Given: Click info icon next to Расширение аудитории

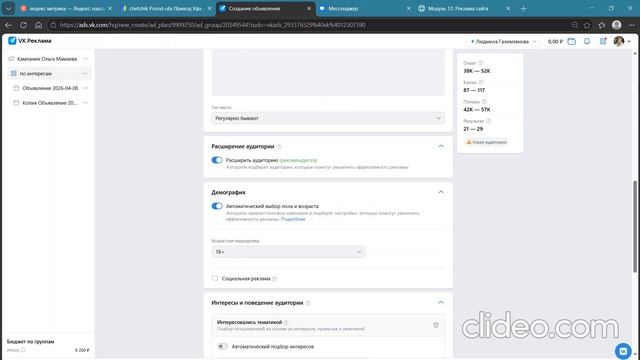Looking at the screenshot, I should [279, 147].
